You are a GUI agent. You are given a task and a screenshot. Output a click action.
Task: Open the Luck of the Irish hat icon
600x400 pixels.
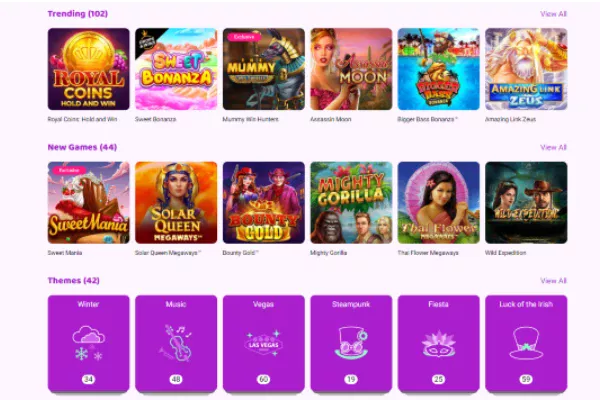tap(526, 343)
